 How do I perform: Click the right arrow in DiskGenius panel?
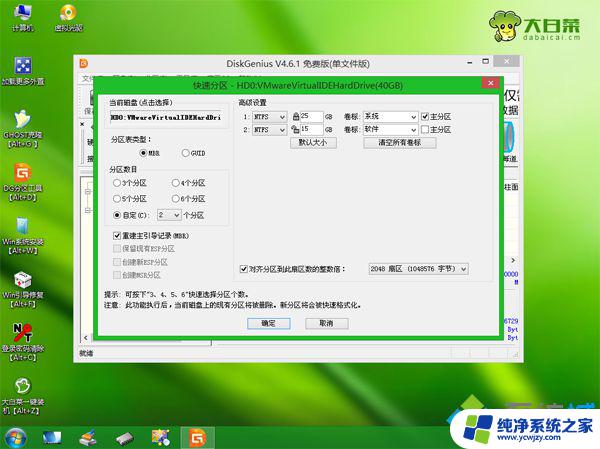513,260
